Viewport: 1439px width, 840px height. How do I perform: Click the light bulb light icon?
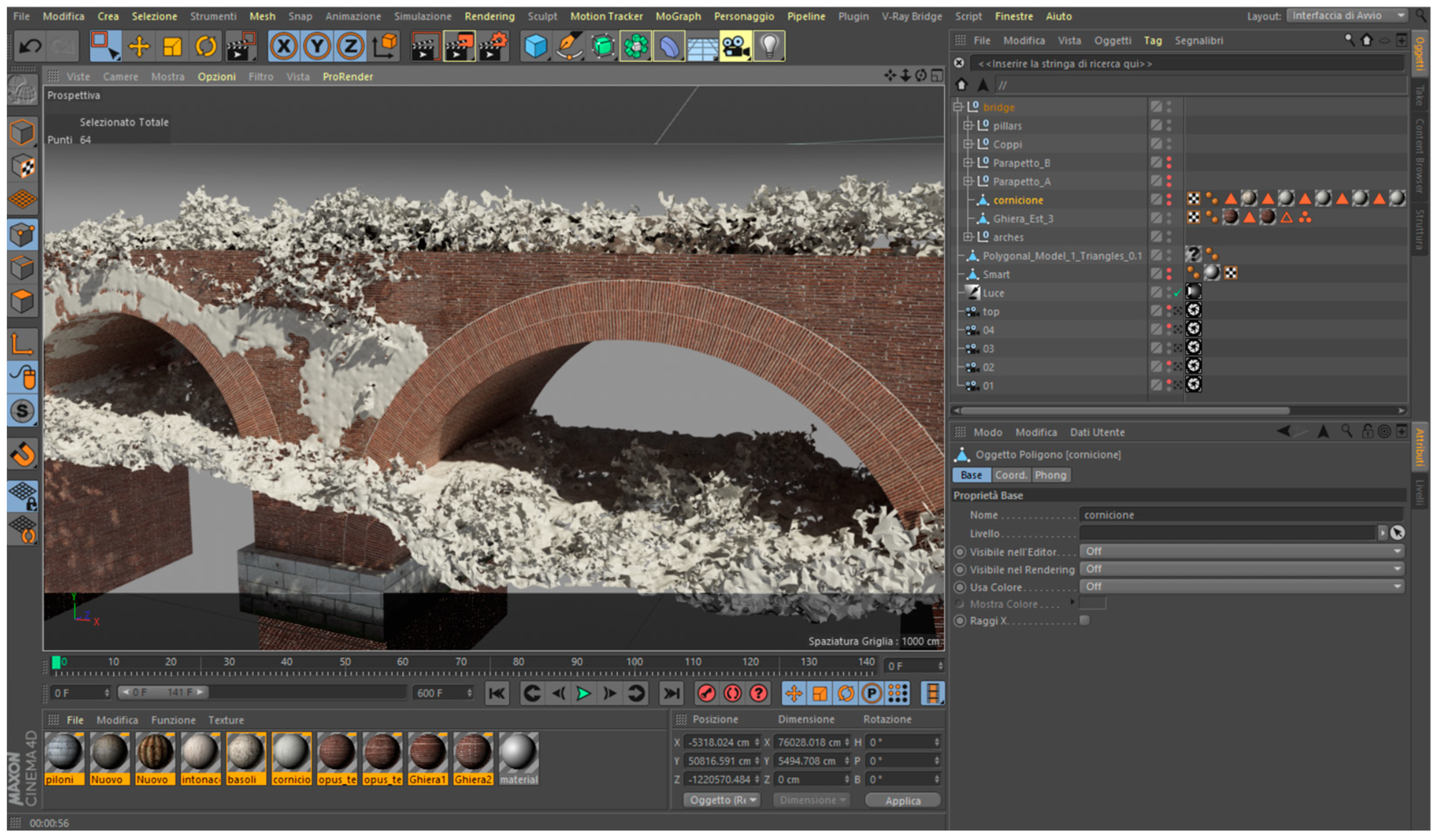[x=769, y=46]
